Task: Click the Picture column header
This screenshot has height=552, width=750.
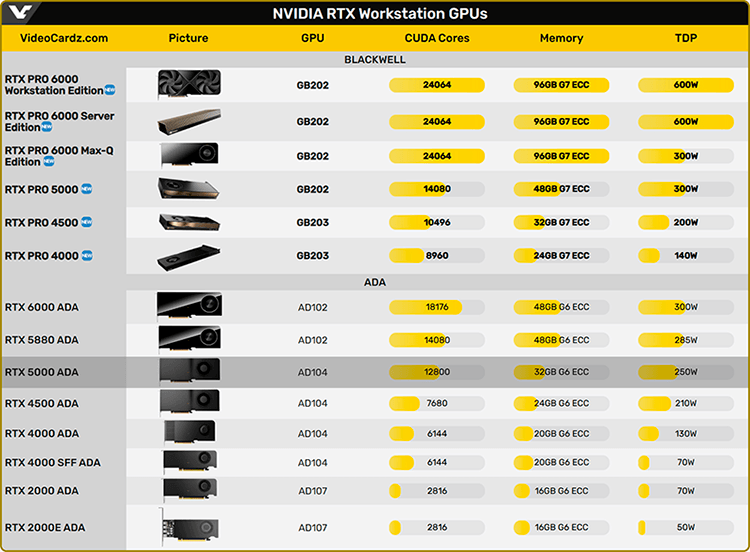Action: 188,38
